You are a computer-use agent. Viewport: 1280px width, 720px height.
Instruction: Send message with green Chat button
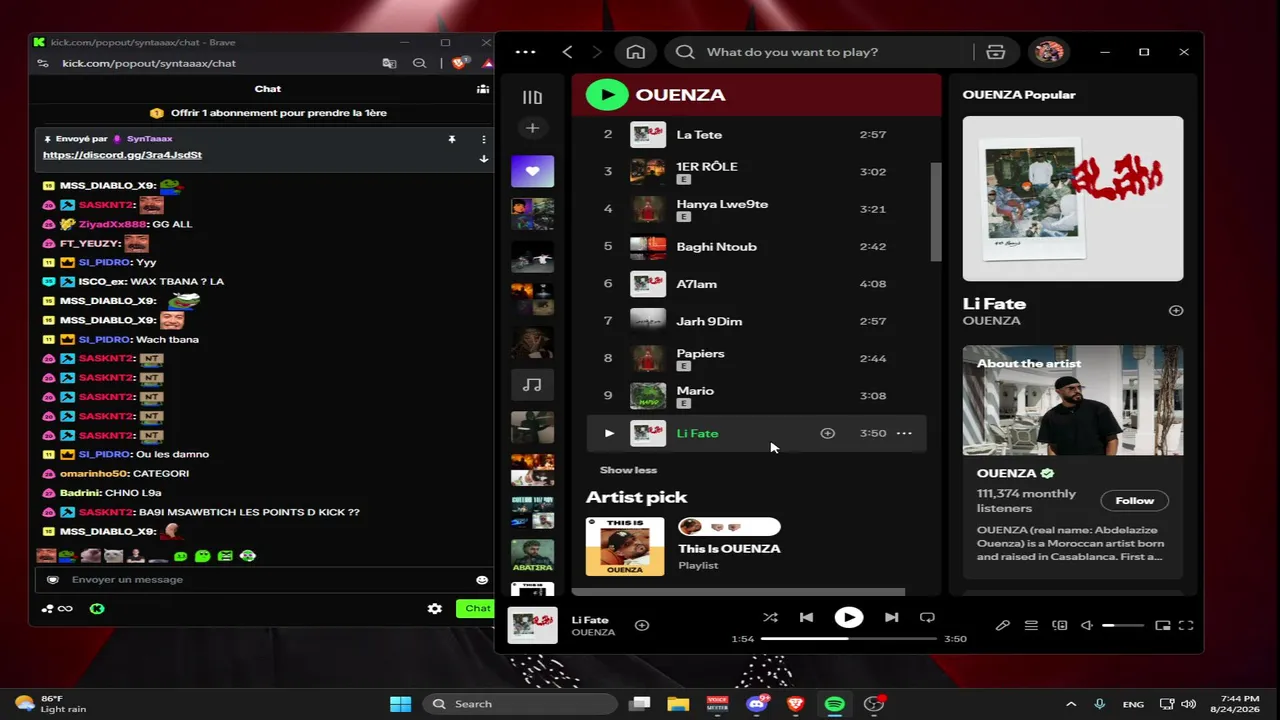click(x=476, y=608)
